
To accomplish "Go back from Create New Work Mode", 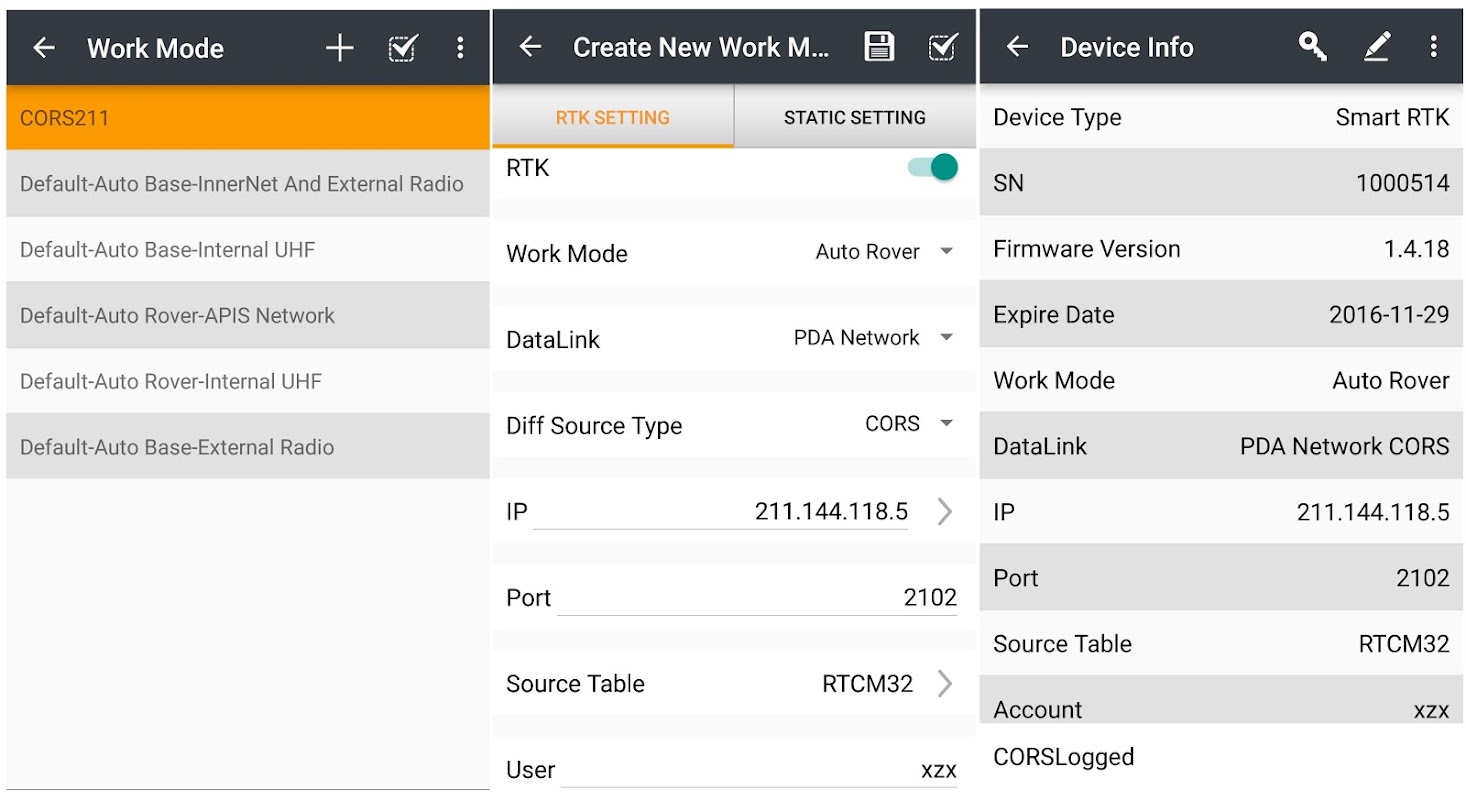I will [530, 47].
